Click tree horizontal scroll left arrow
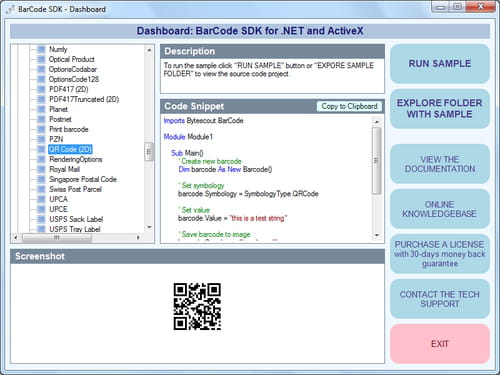The width and height of the screenshot is (500, 375). pos(15,238)
